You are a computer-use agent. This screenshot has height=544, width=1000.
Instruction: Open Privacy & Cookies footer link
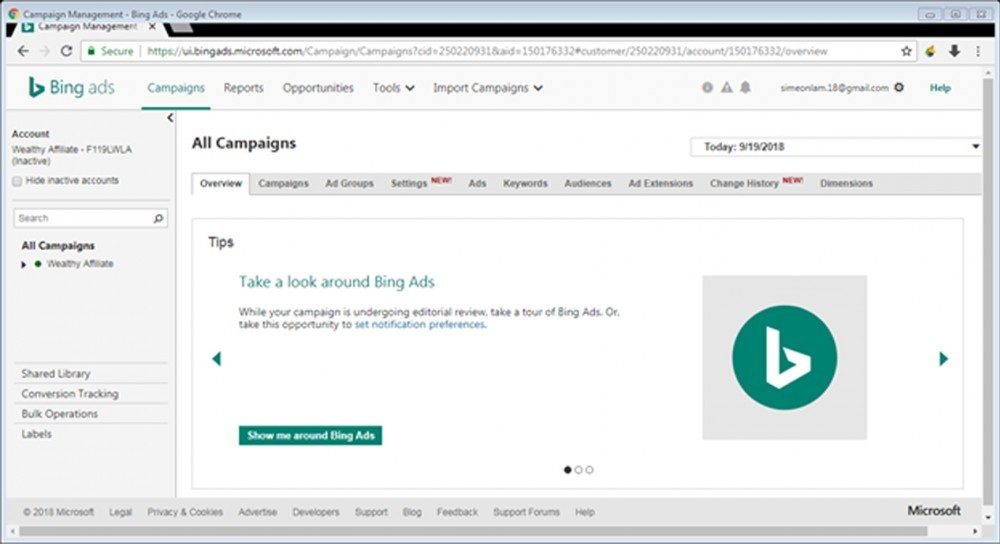click(x=185, y=512)
